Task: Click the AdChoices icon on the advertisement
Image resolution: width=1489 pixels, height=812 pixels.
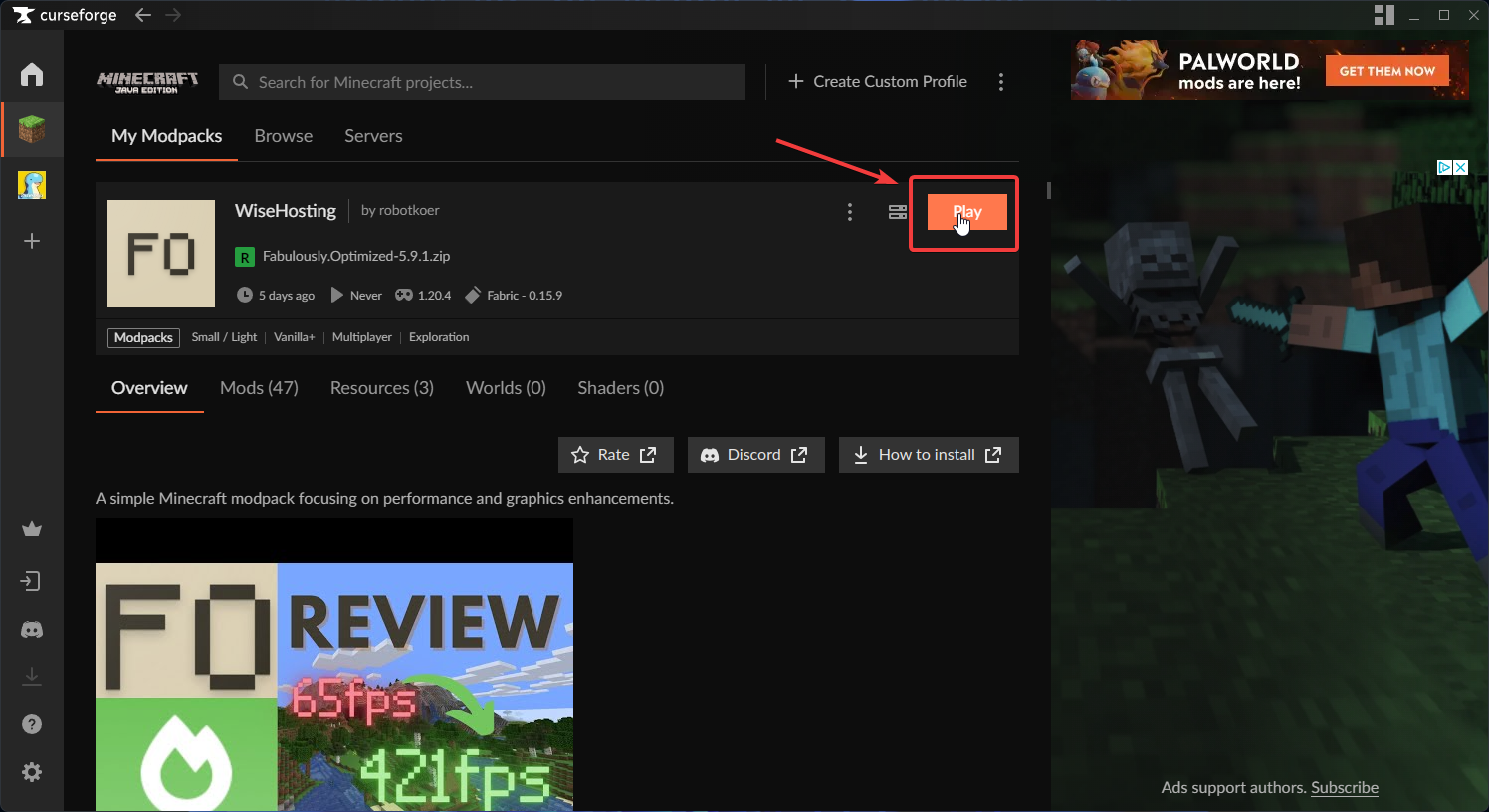Action: (1444, 167)
